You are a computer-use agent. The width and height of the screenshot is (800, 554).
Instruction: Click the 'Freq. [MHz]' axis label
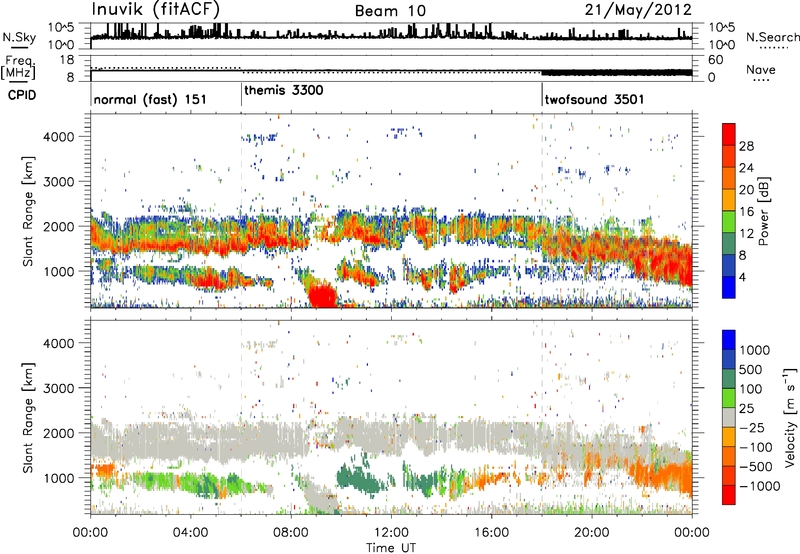pyautogui.click(x=18, y=68)
